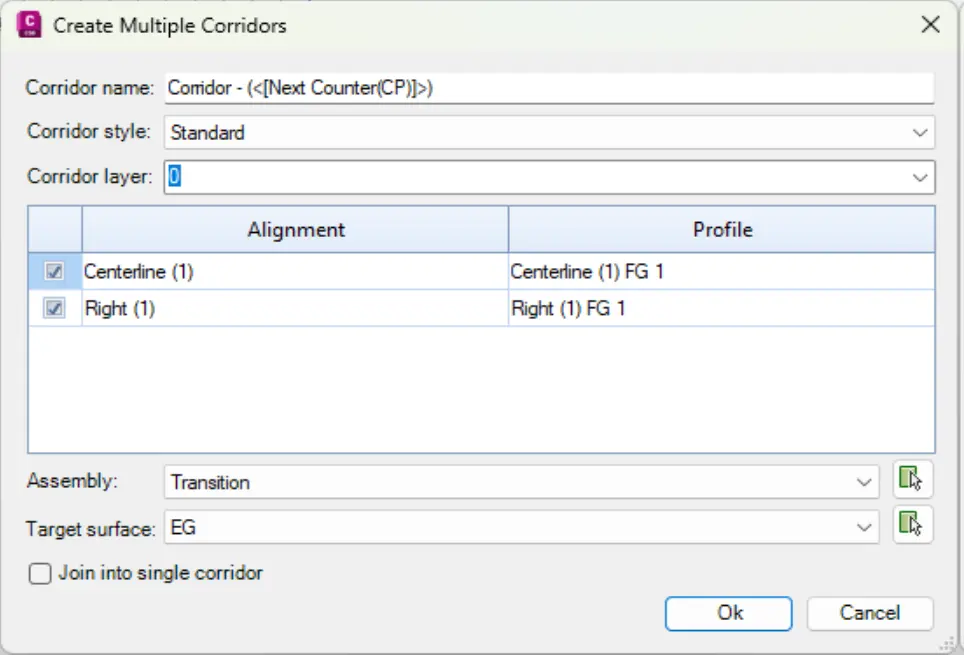The height and width of the screenshot is (656, 964).
Task: Select the Right (1) alignment row
Action: 294,309
